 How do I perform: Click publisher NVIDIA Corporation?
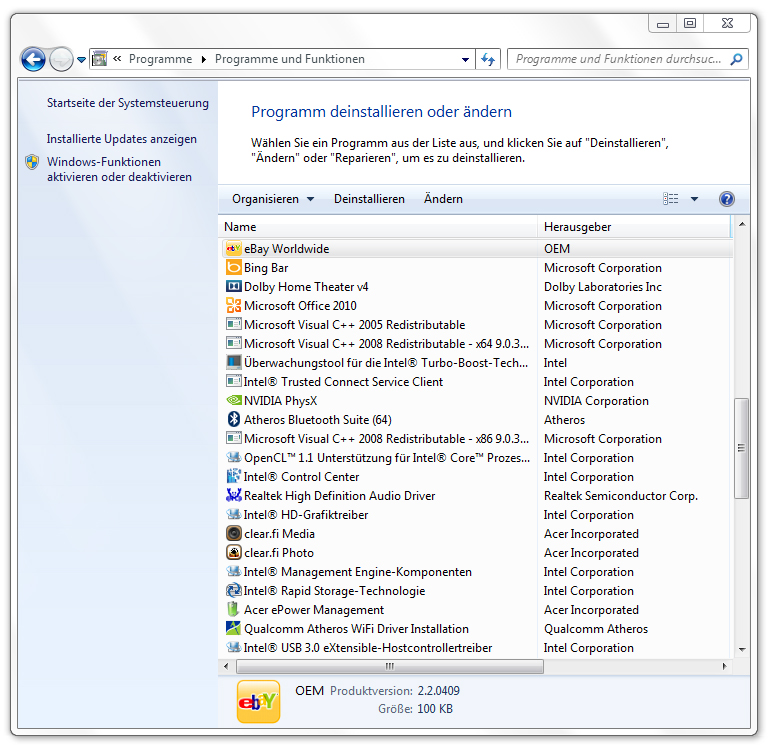coord(596,401)
